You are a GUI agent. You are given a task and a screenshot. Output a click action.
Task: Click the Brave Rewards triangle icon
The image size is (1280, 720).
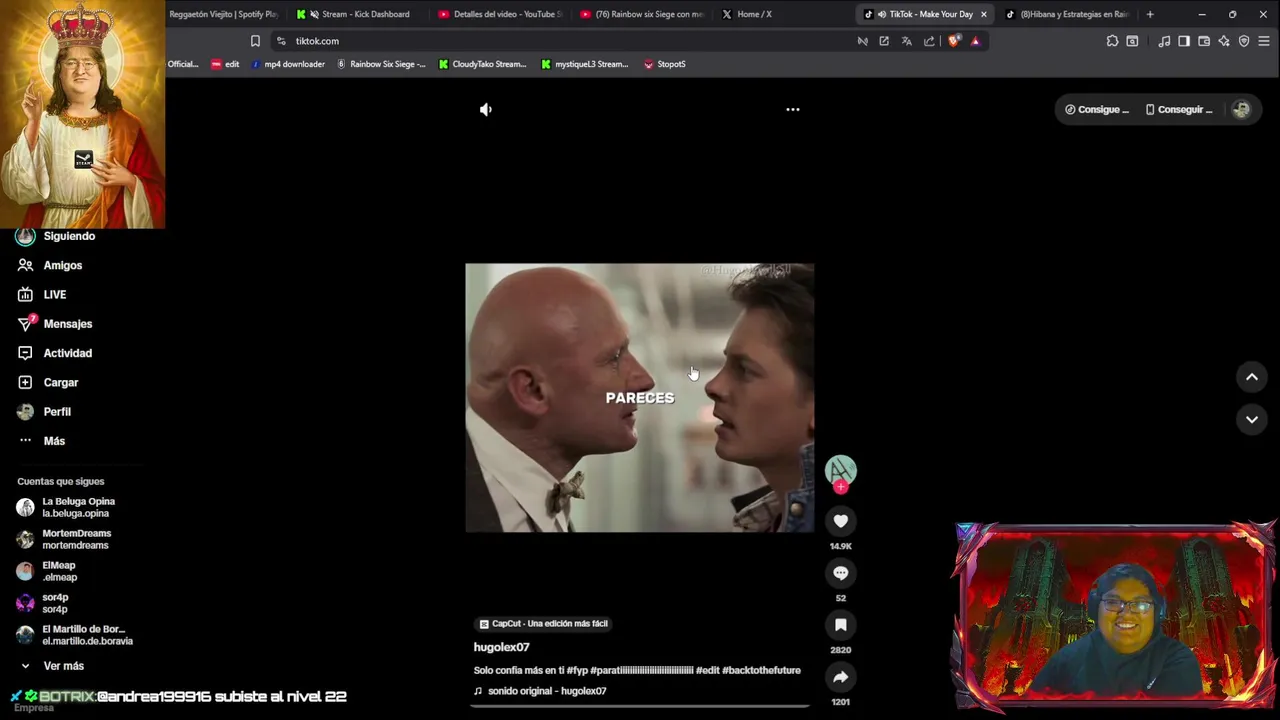coord(975,41)
